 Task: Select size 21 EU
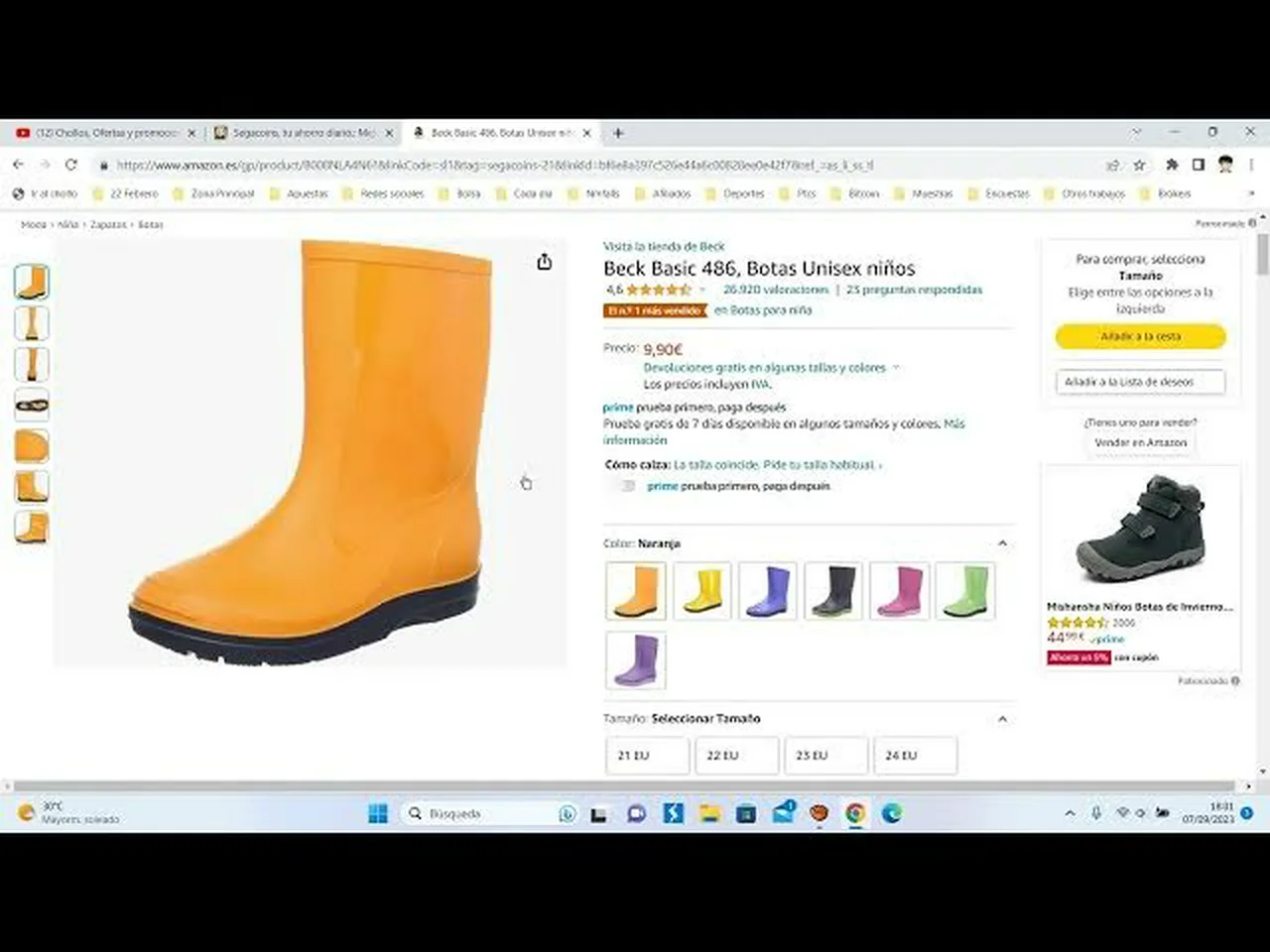click(x=647, y=756)
